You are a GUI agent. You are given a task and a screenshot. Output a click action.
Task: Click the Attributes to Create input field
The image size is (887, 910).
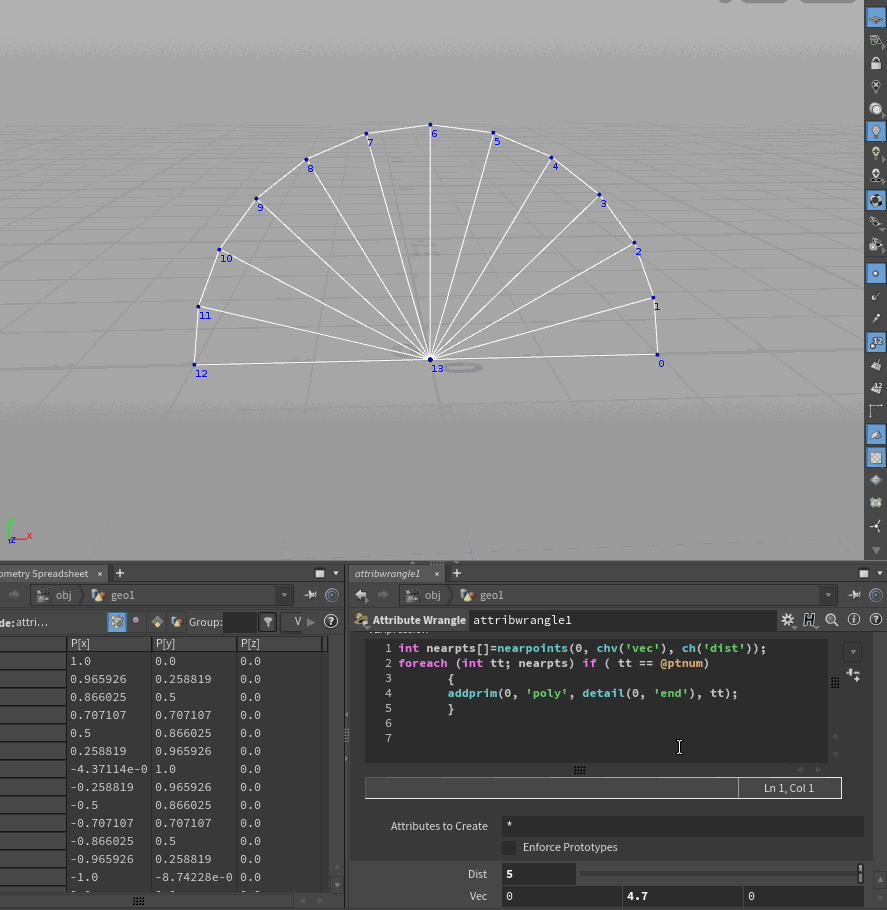pyautogui.click(x=682, y=826)
